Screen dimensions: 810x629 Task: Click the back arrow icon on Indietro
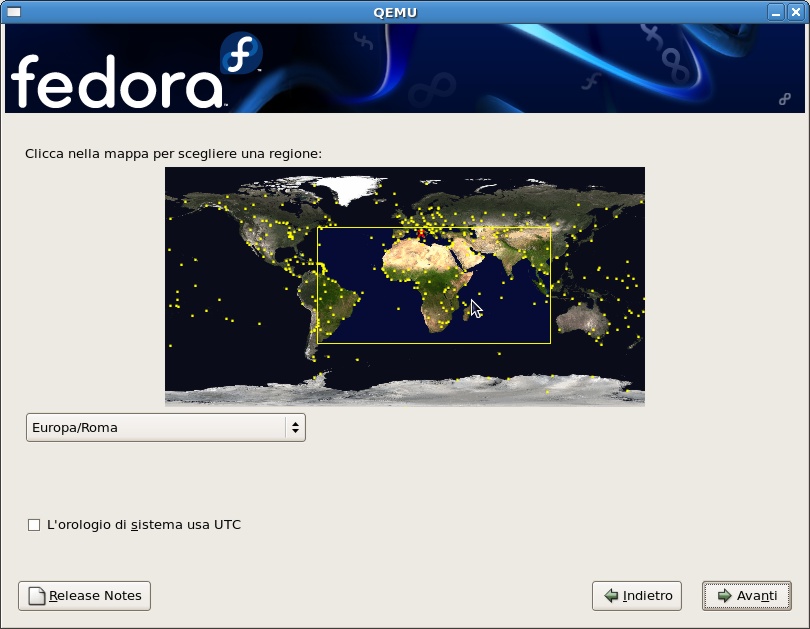(611, 595)
